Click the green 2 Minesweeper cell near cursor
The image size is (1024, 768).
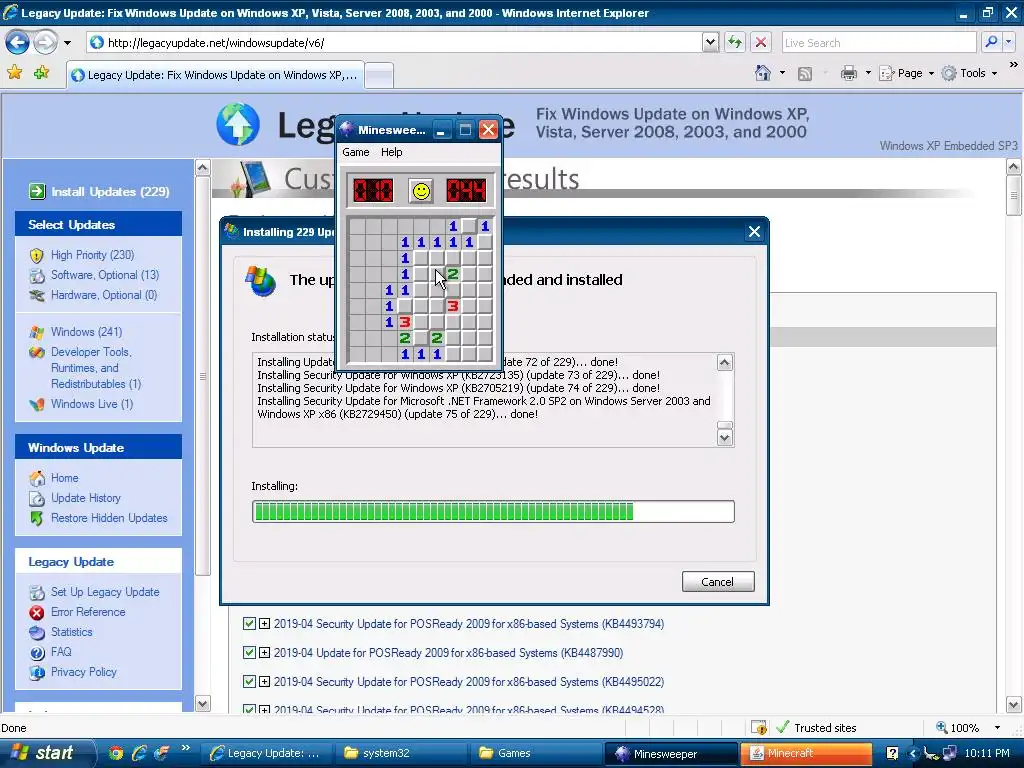[453, 274]
